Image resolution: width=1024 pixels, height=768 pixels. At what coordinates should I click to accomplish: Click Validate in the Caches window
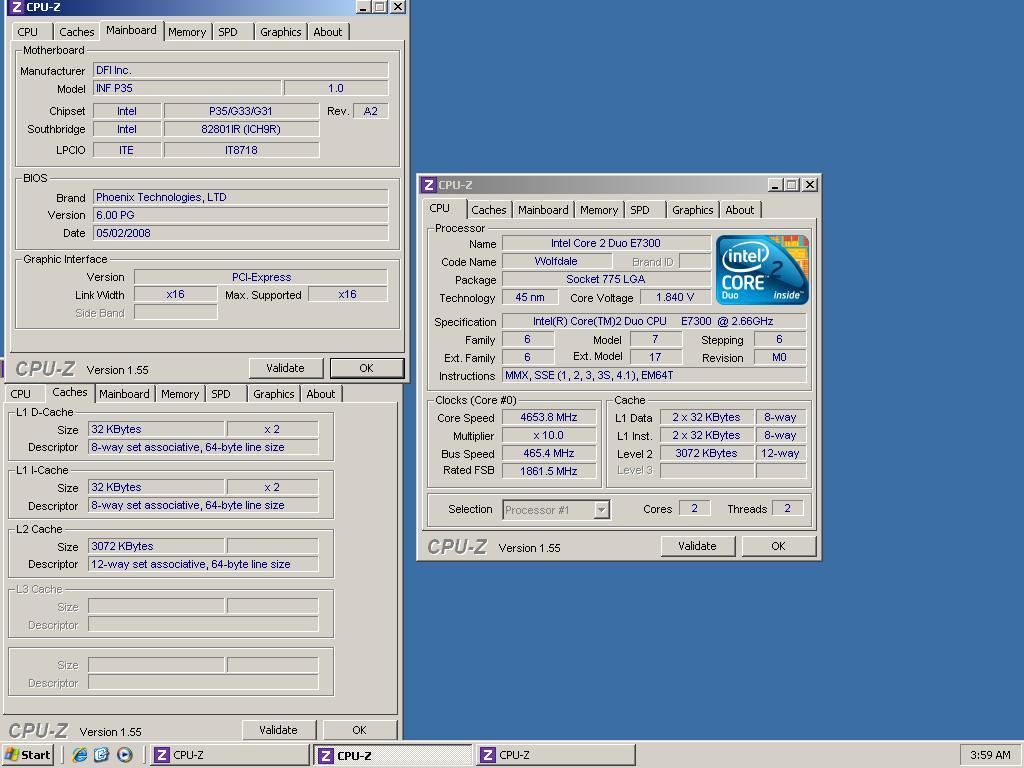click(278, 730)
